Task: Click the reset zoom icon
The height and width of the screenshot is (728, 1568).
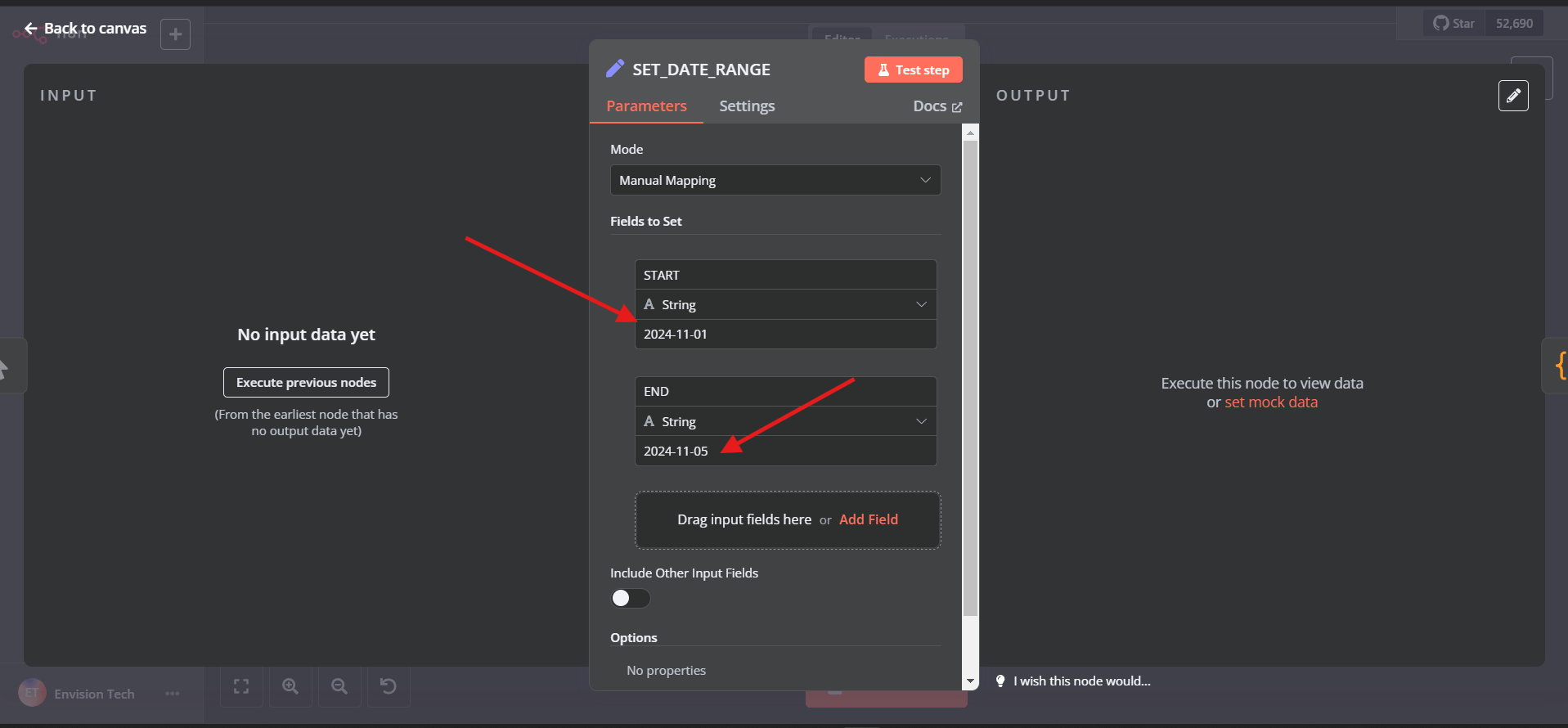Action: 389,686
